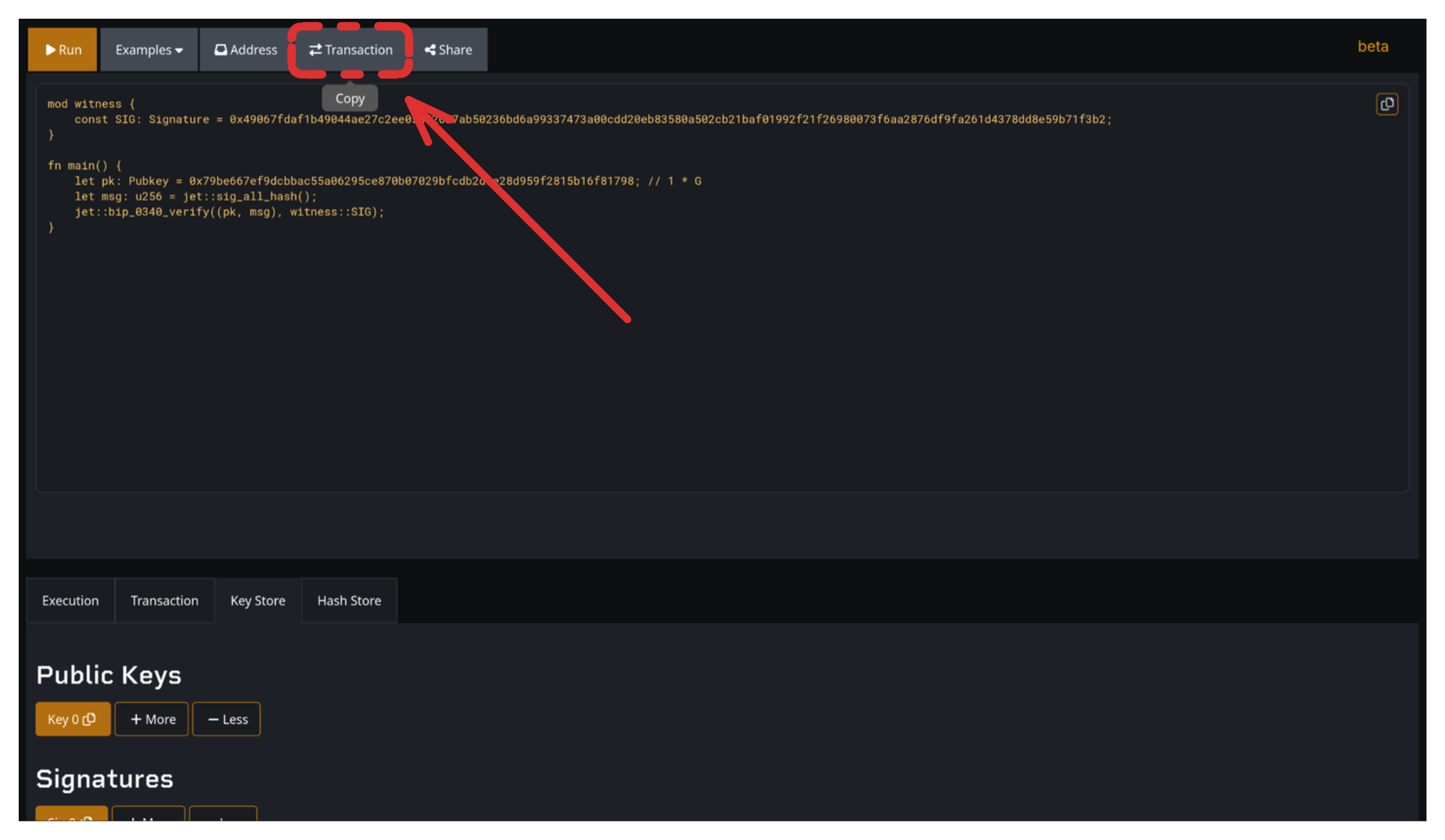This screenshot has width=1445, height=840.
Task: Click the Run play button
Action: point(63,50)
